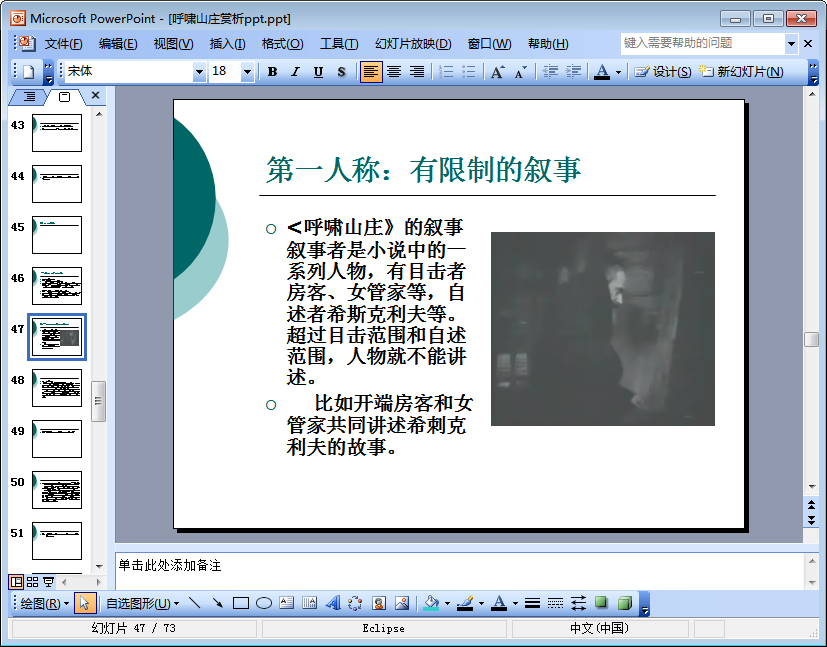Add a new slide with 新幻灯片 button

[x=741, y=72]
